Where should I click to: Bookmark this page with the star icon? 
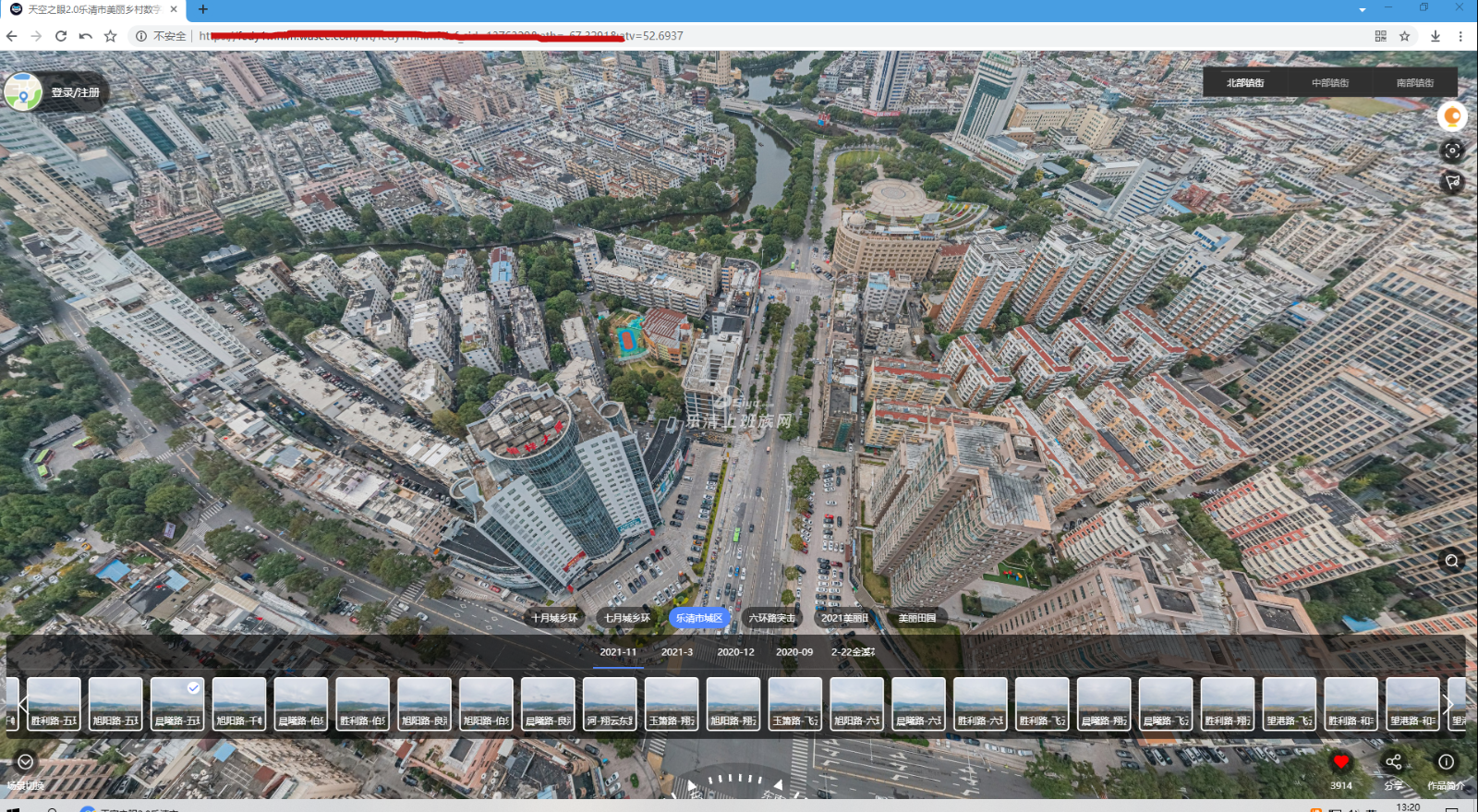[1404, 36]
